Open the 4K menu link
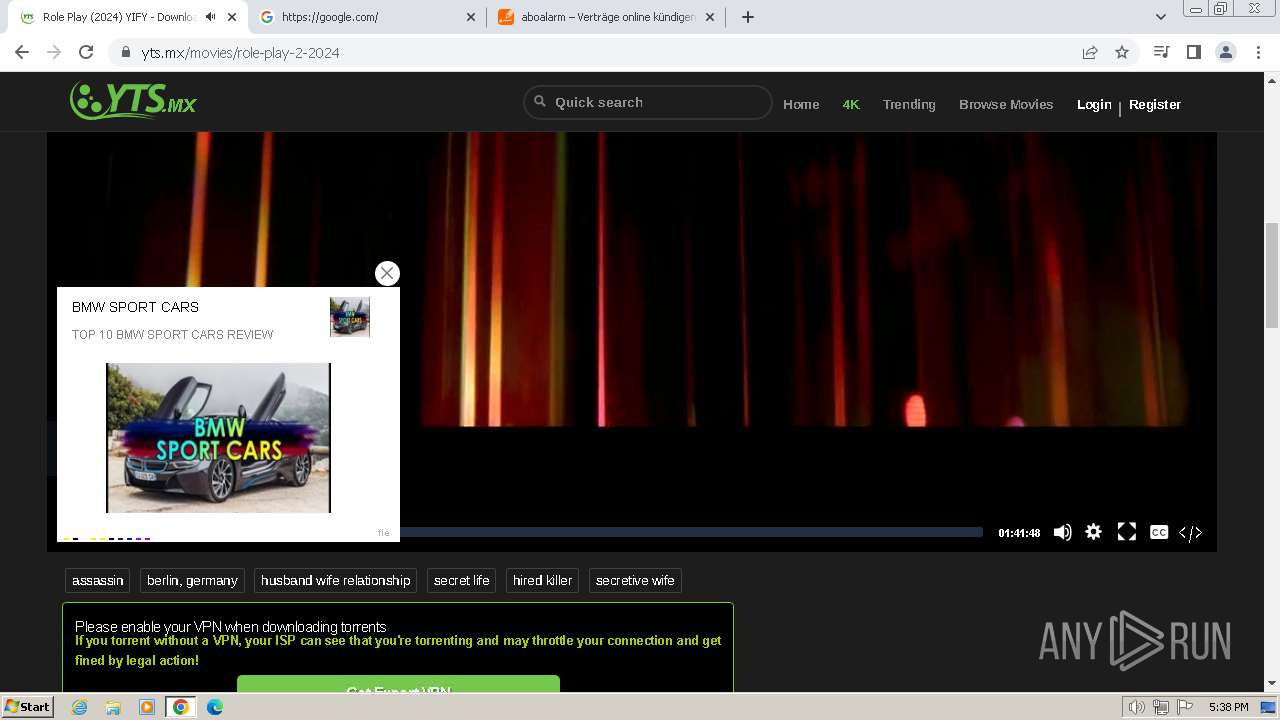 pyautogui.click(x=851, y=104)
